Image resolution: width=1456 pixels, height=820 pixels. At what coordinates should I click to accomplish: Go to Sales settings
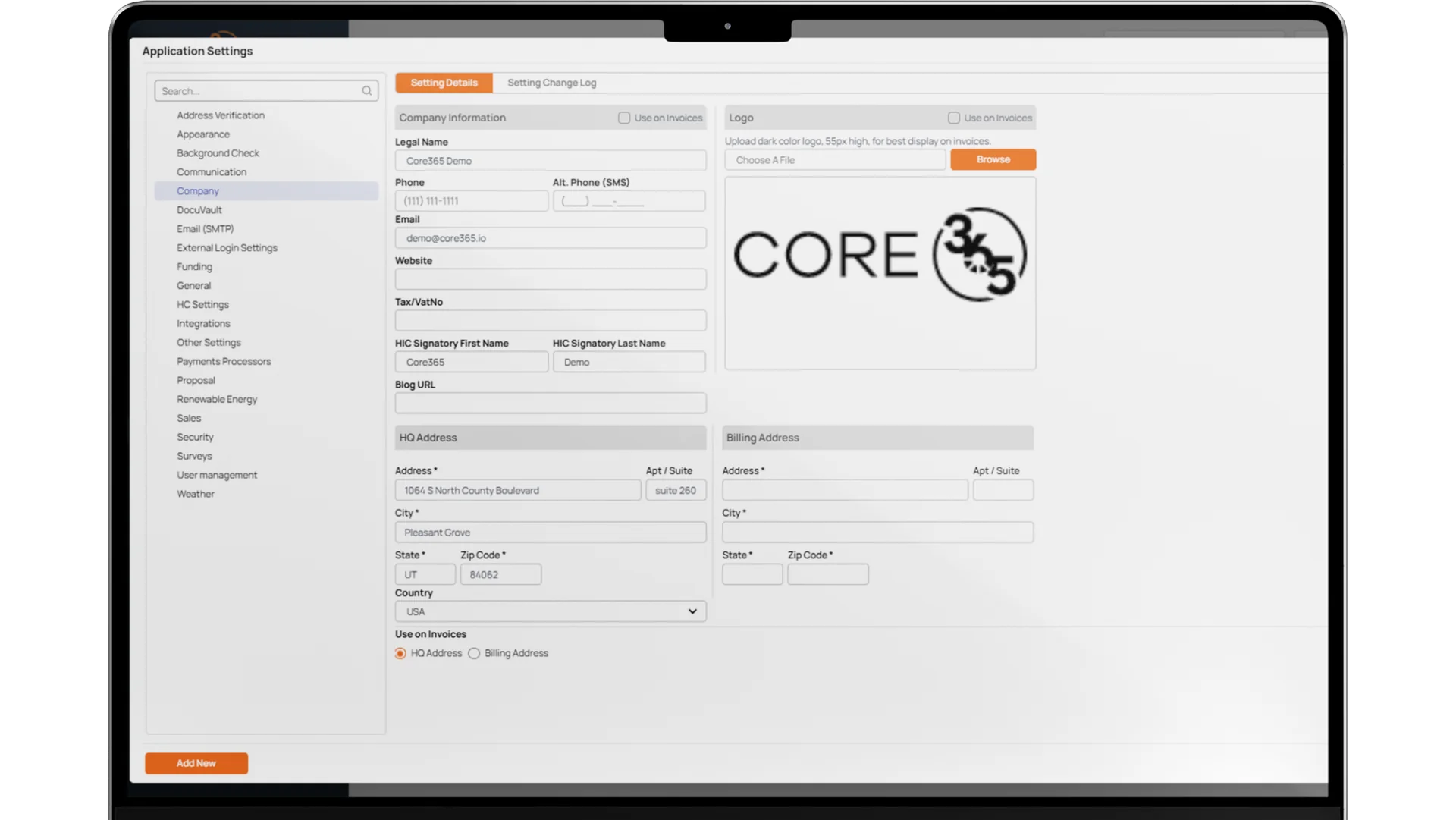coord(189,419)
